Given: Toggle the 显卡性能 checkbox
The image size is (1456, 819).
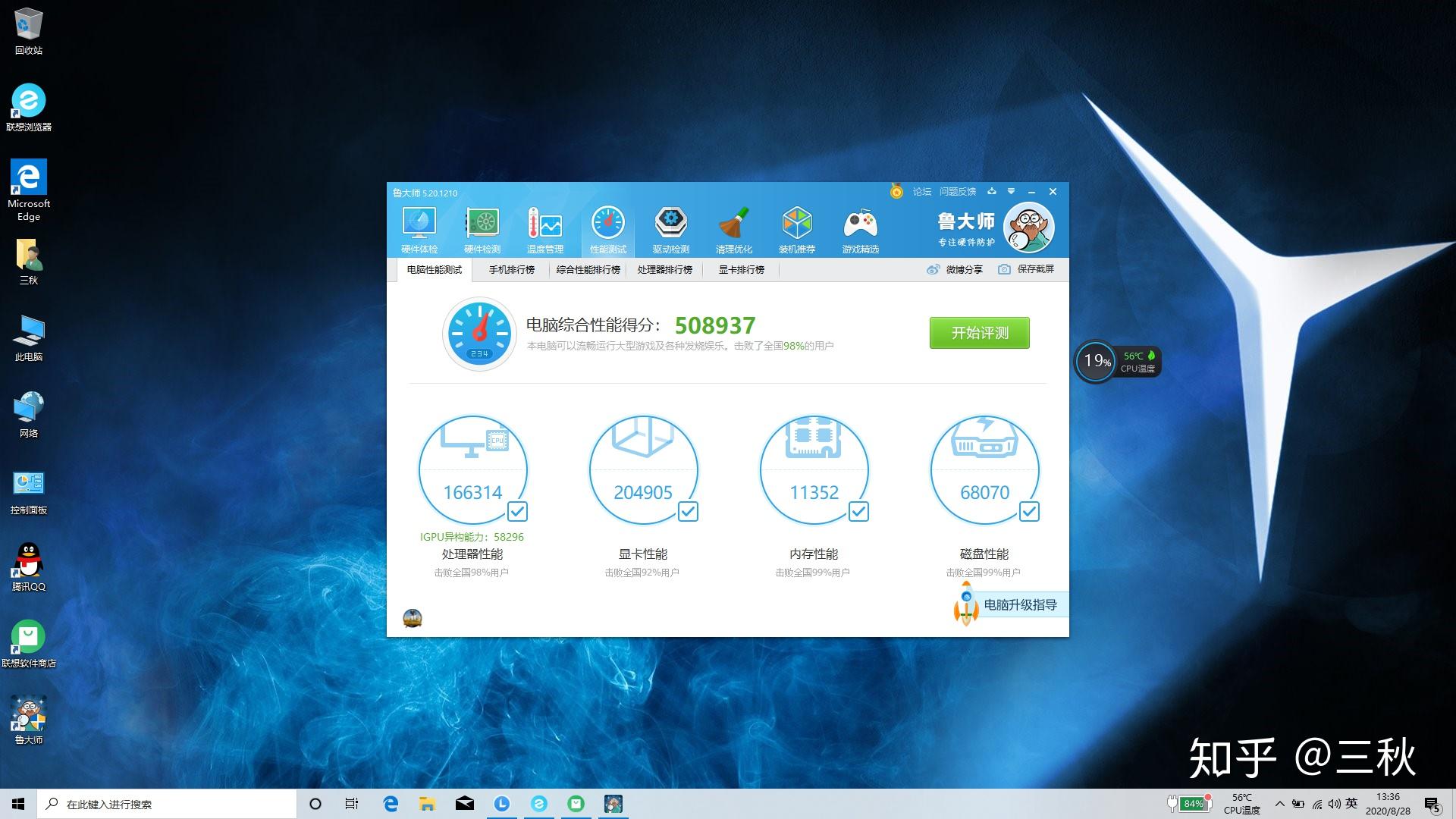Looking at the screenshot, I should [x=688, y=512].
